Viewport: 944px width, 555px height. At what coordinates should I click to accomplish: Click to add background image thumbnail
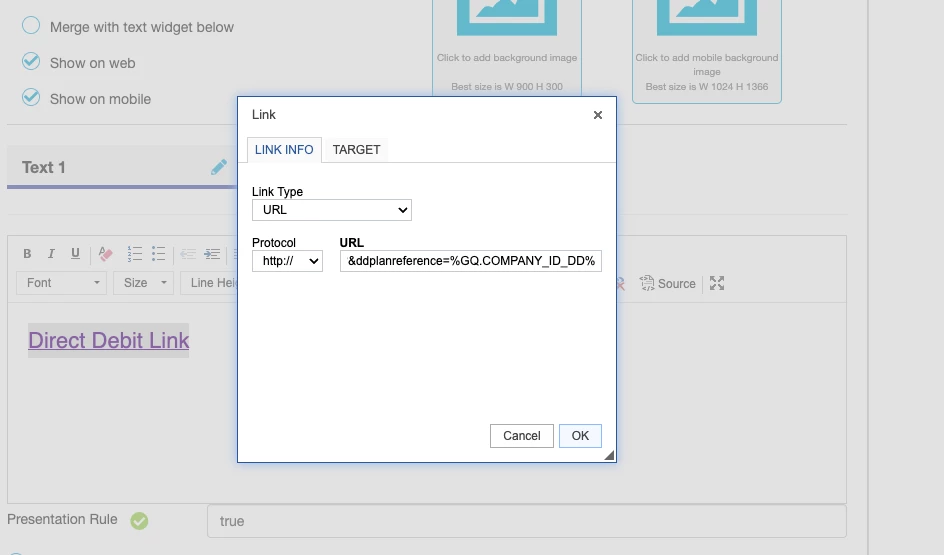pos(507,48)
